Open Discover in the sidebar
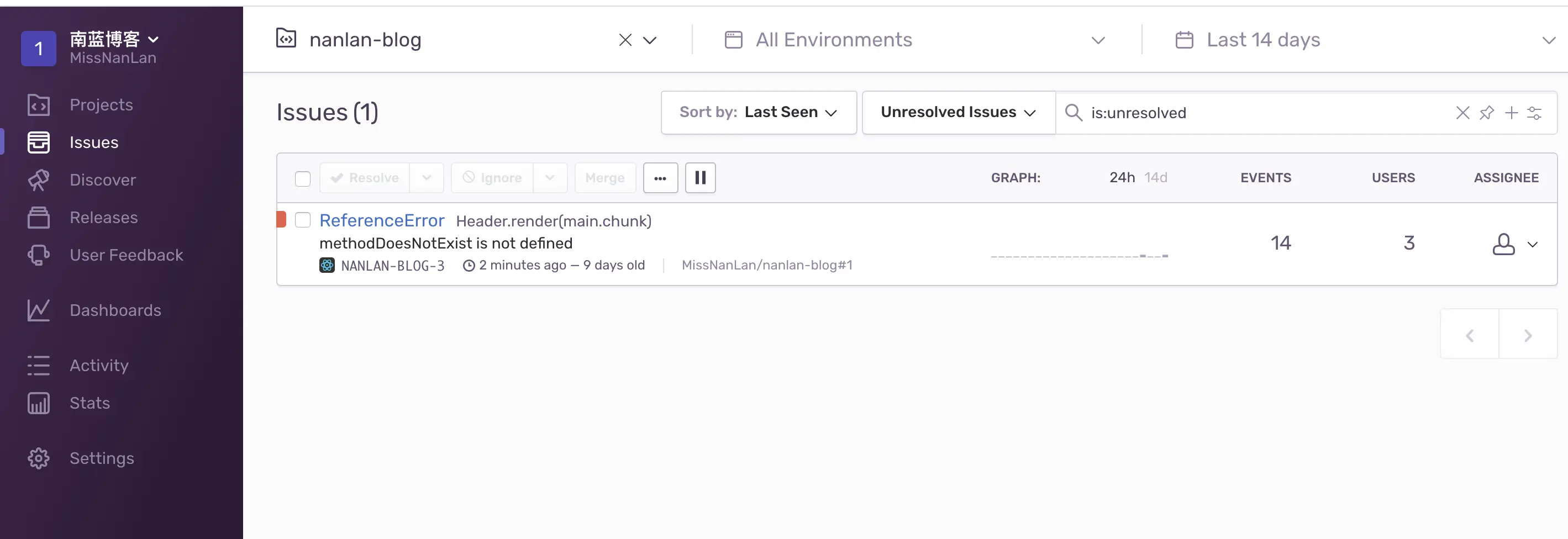 click(x=102, y=180)
